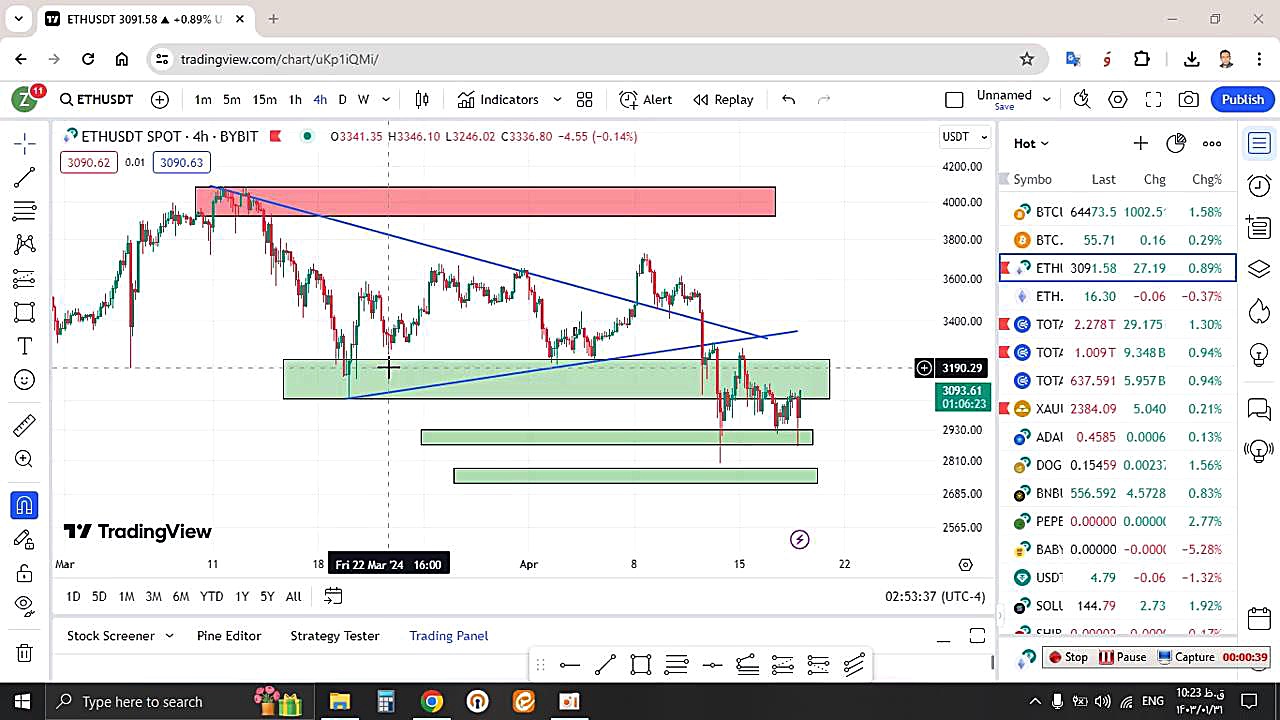Open the forecasting and measurement tools
Screen dimensions: 1280x720
[x=25, y=278]
